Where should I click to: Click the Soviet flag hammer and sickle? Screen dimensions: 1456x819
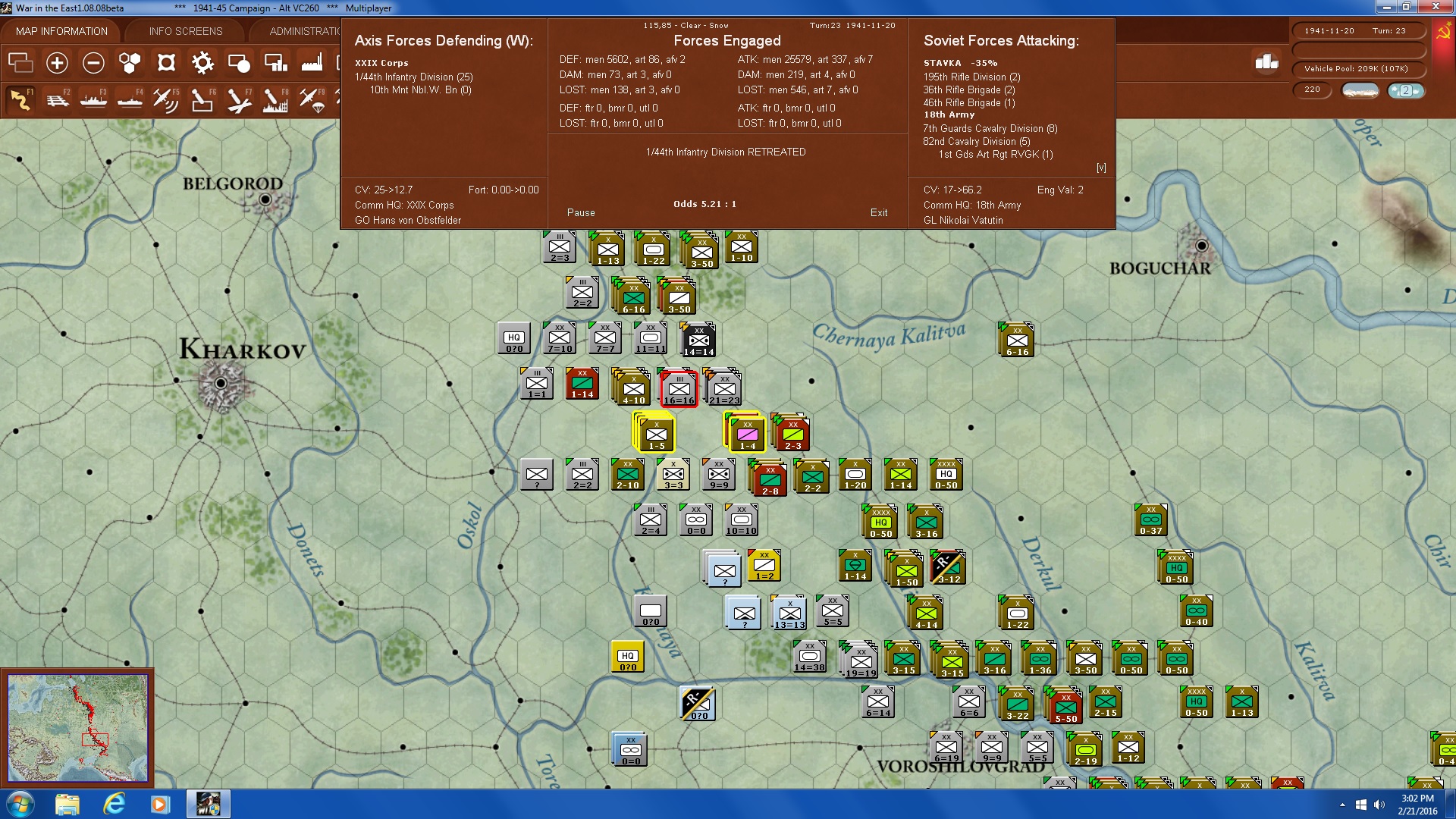(1443, 32)
